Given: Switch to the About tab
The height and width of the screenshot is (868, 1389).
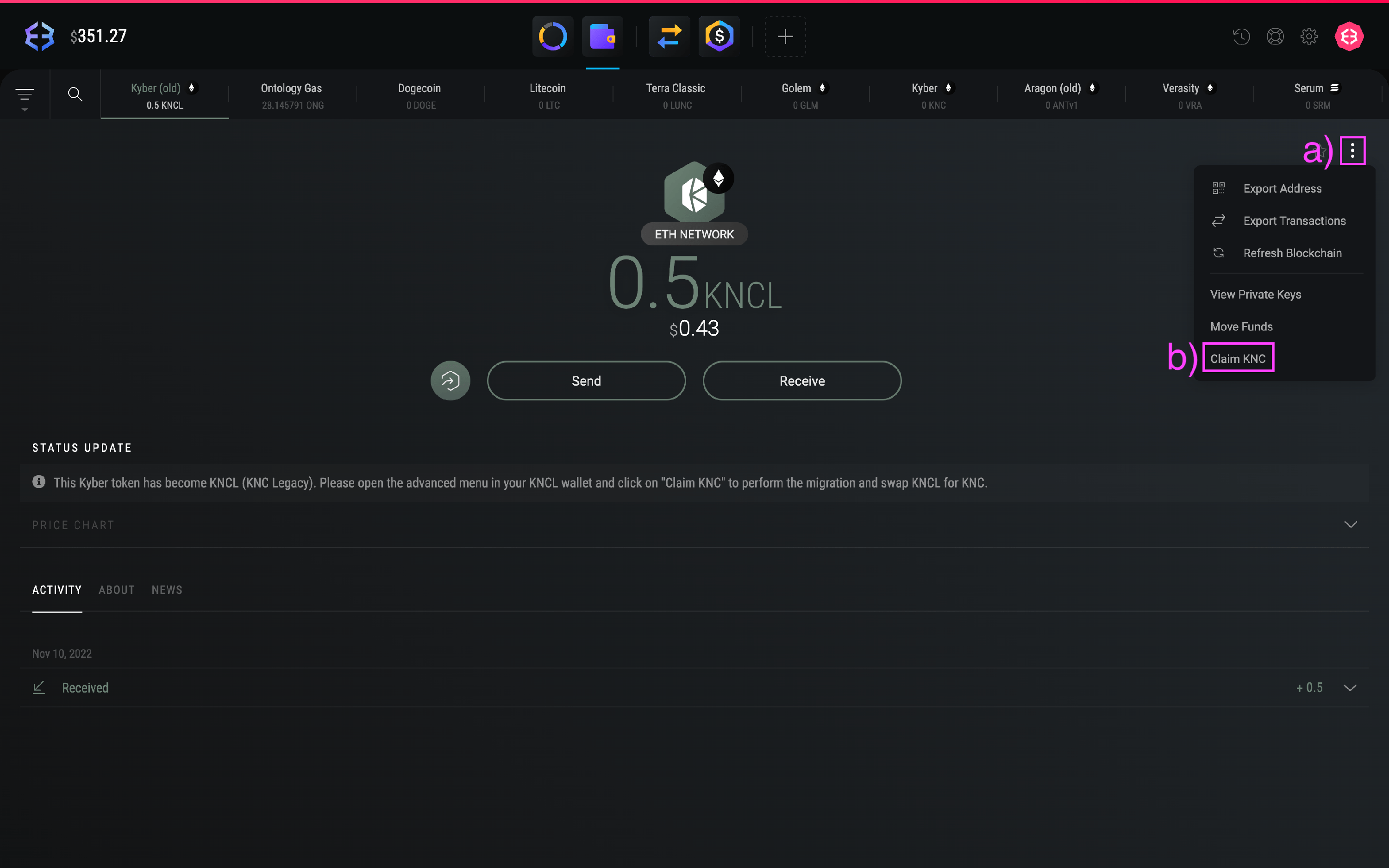Looking at the screenshot, I should click(117, 590).
